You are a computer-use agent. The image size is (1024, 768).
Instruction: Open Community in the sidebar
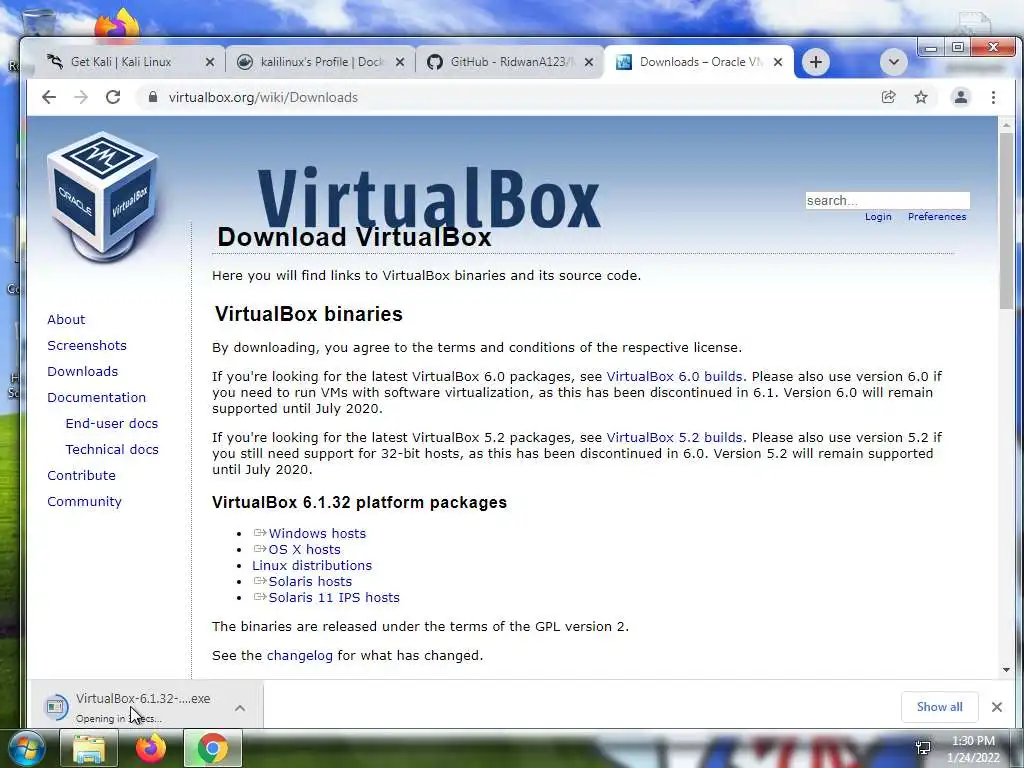point(84,502)
